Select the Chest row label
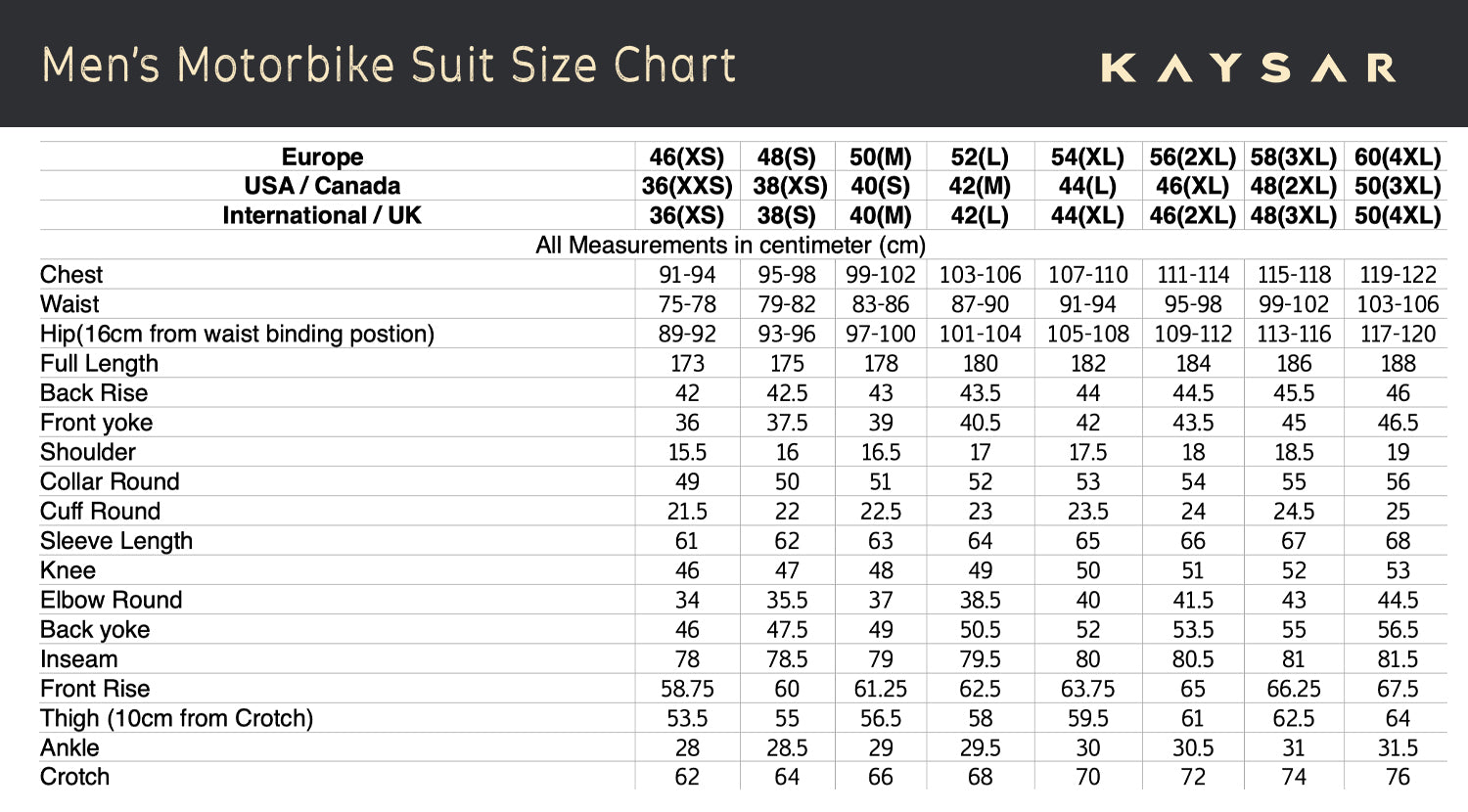 point(71,275)
